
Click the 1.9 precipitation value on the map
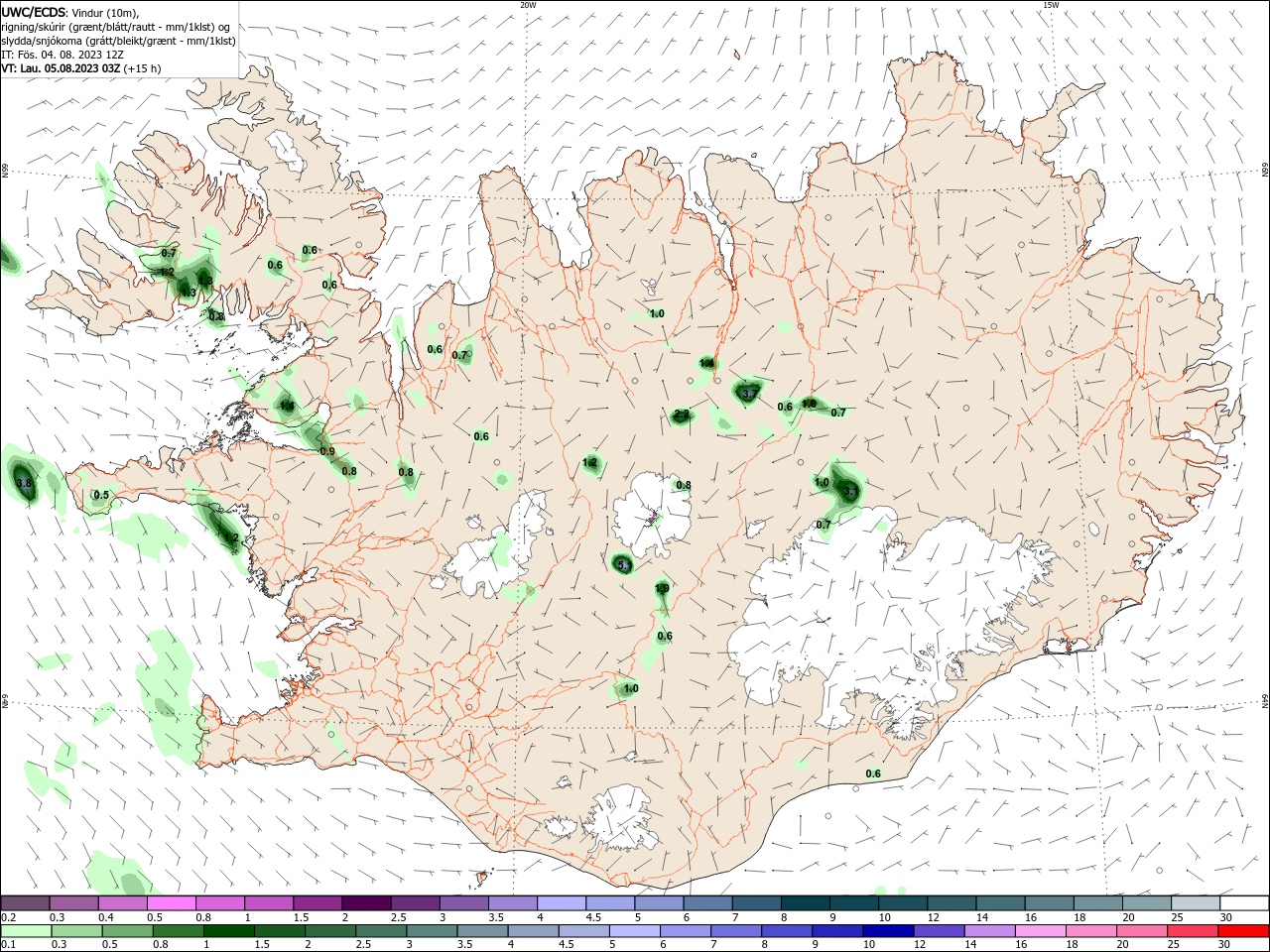[662, 588]
